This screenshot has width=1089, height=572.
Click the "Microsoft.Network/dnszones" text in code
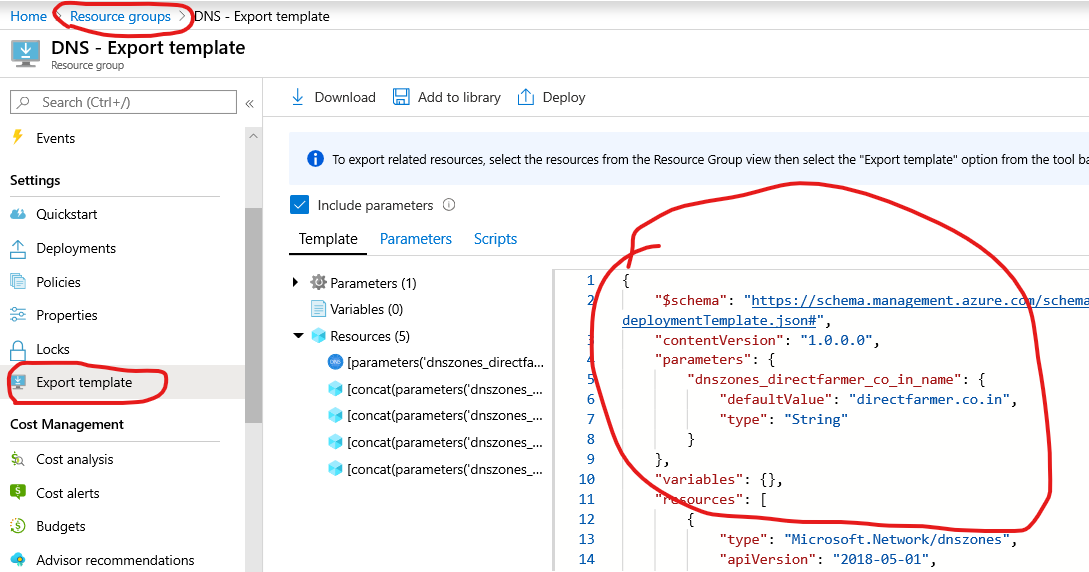[897, 539]
